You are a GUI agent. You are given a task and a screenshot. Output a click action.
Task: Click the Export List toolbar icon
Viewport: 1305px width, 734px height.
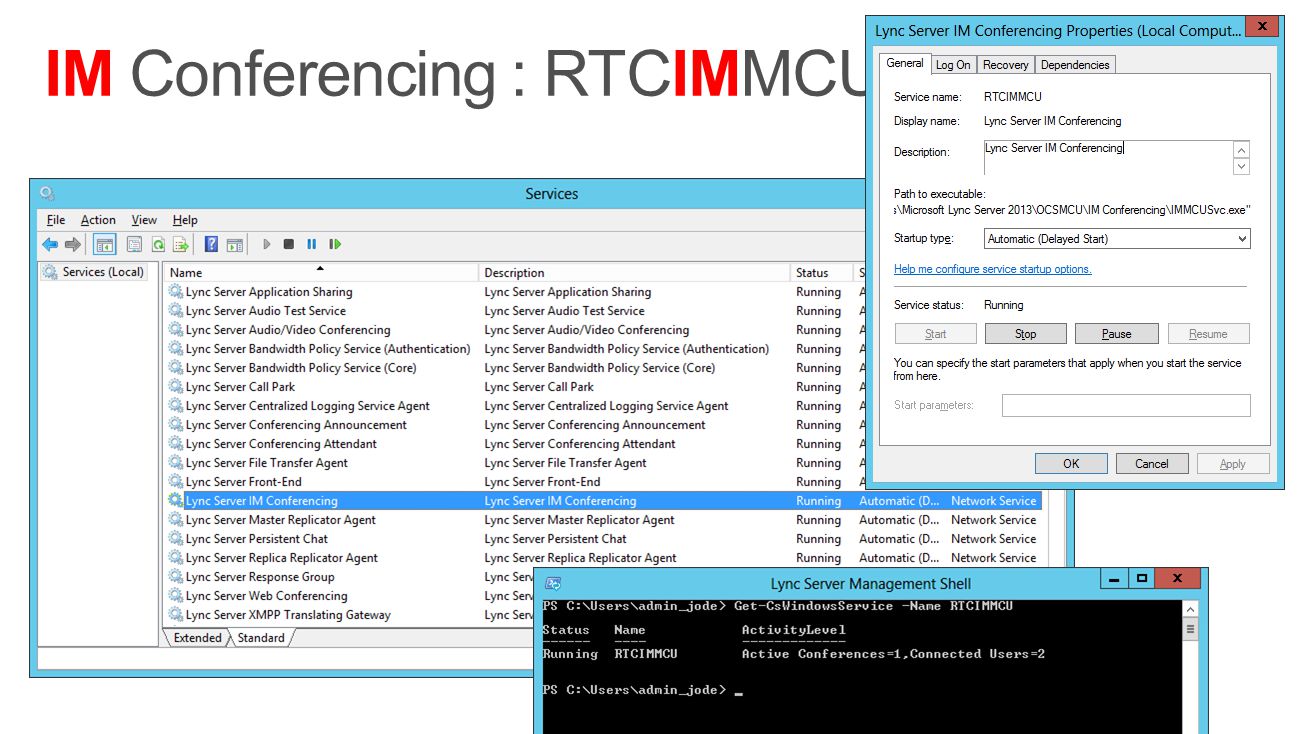(x=181, y=244)
